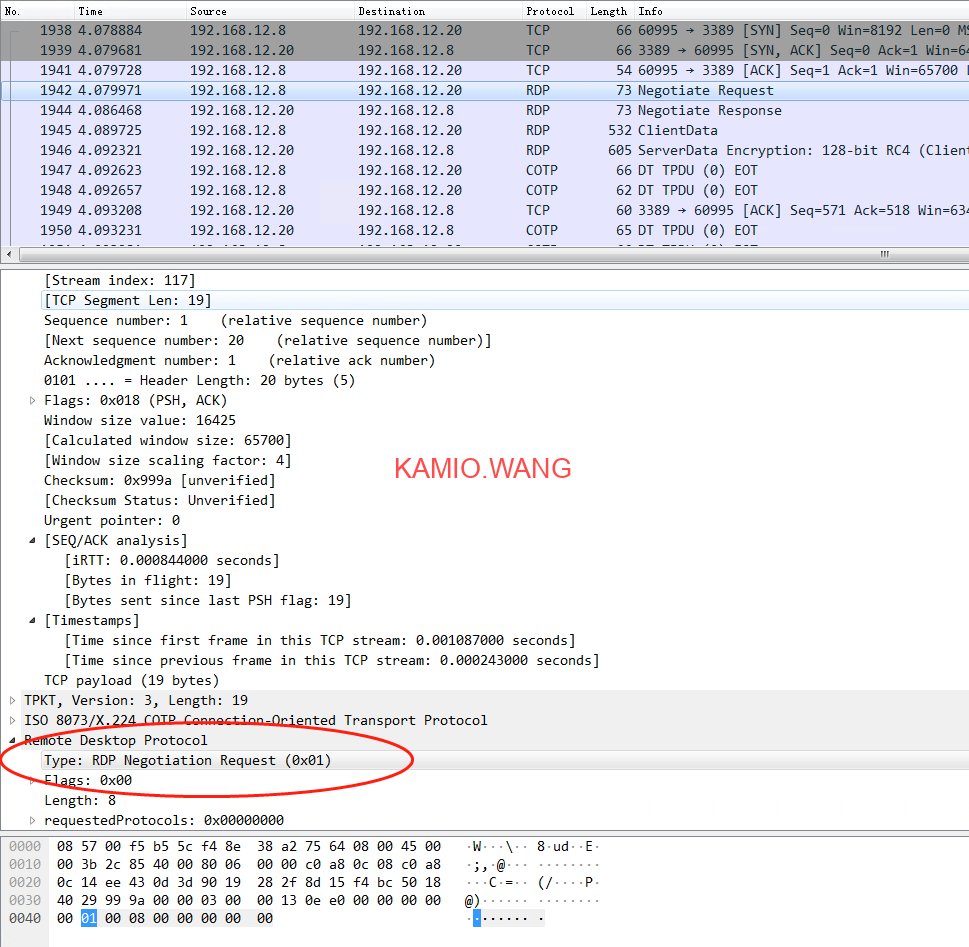Select packet 1945 ClientData row
Viewport: 969px width, 947px height.
click(500, 130)
